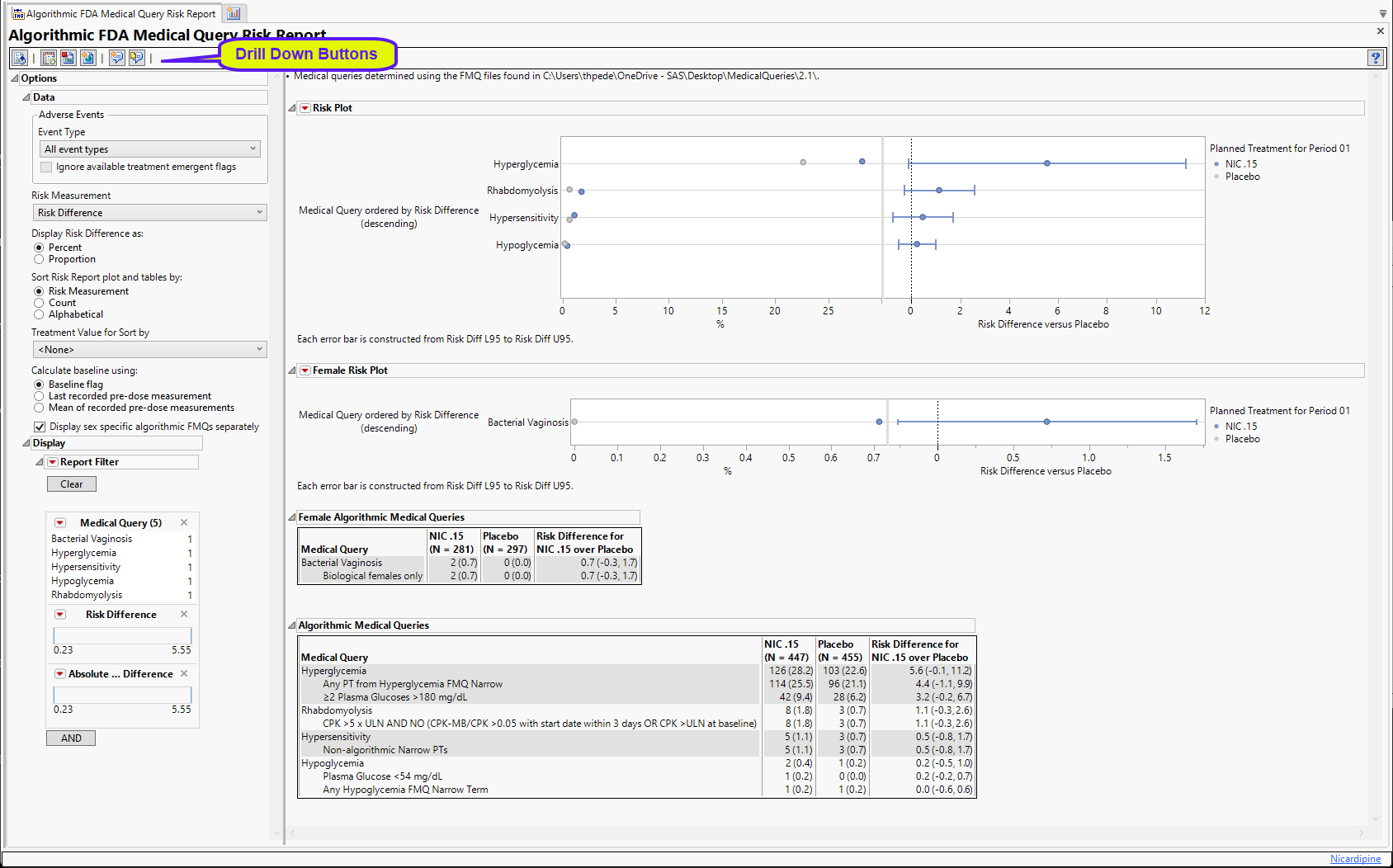Image resolution: width=1393 pixels, height=868 pixels.
Task: Enable Ignore available treatment emergent flags
Action: coord(46,167)
